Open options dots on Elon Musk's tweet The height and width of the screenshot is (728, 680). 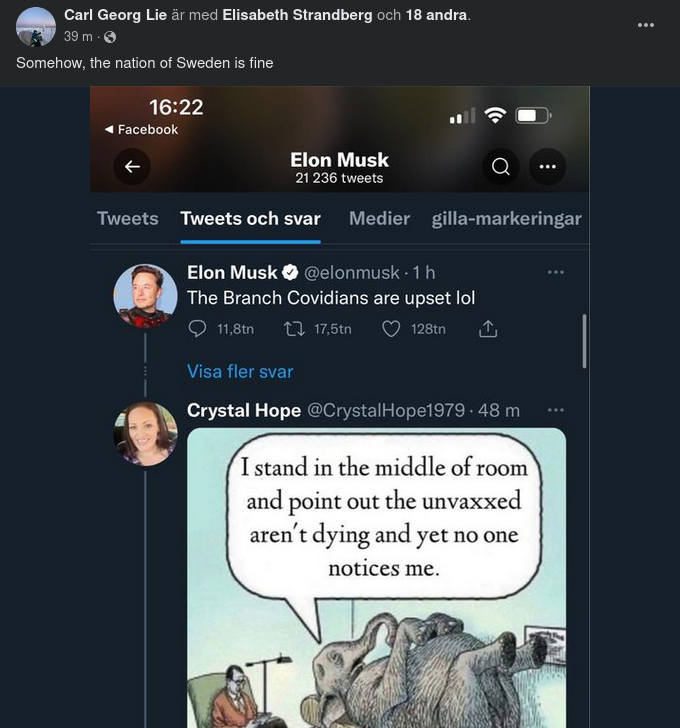[x=556, y=272]
